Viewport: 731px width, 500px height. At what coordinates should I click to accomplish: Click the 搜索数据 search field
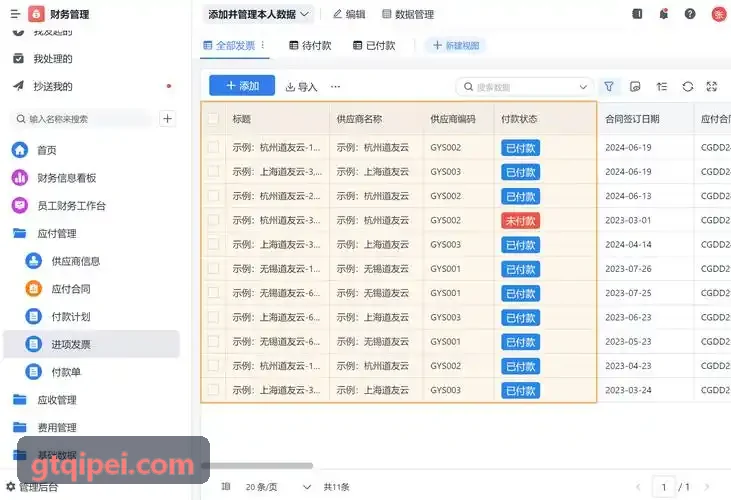tap(524, 87)
